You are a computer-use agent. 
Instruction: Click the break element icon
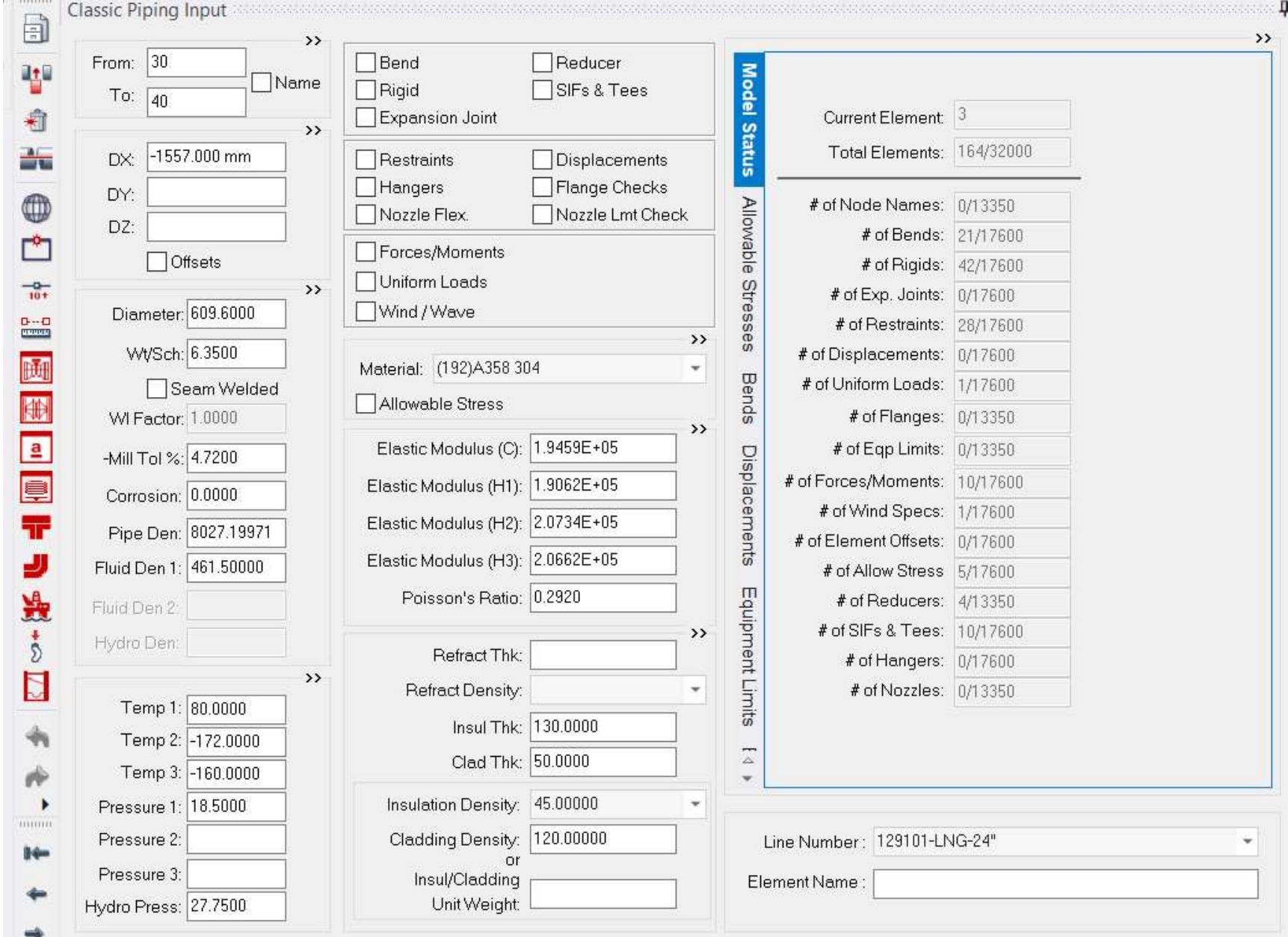click(x=36, y=159)
